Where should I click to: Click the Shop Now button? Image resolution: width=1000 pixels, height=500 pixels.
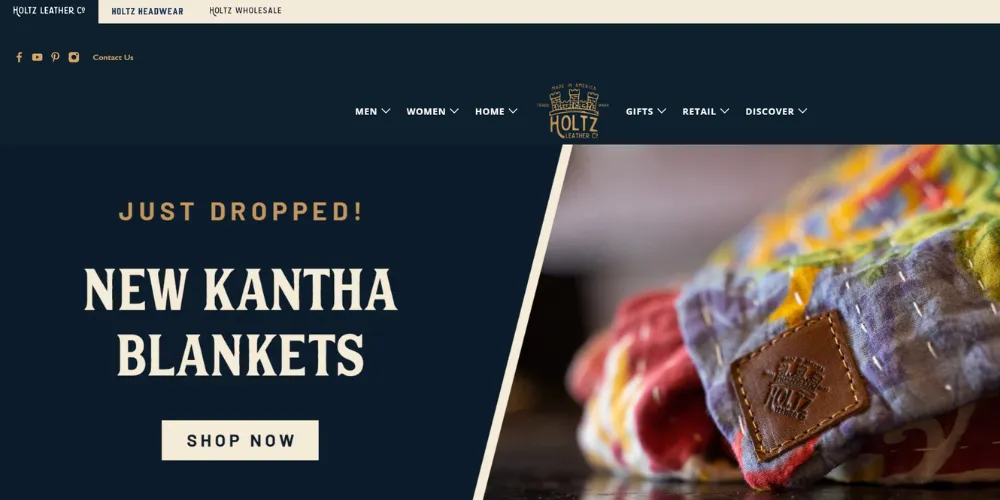(x=240, y=440)
